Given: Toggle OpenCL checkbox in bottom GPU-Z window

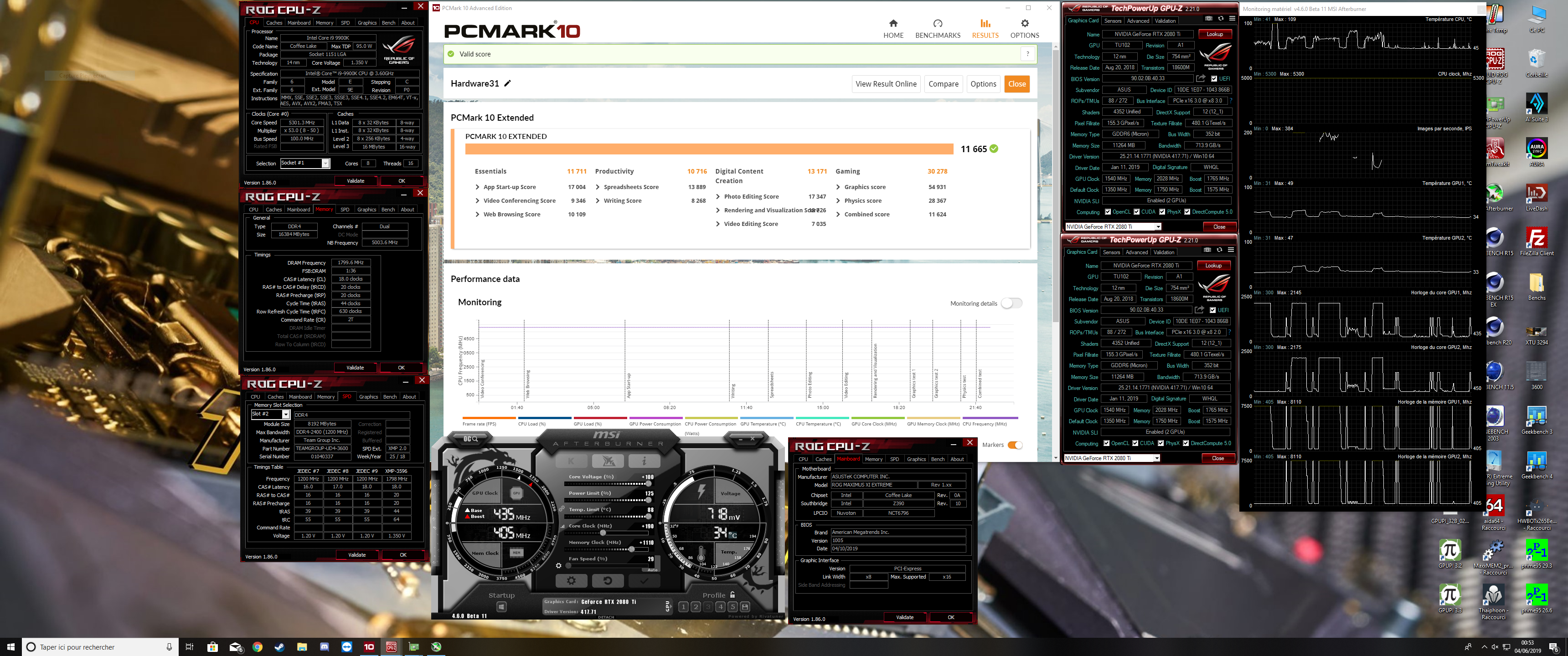Looking at the screenshot, I should (x=1107, y=443).
